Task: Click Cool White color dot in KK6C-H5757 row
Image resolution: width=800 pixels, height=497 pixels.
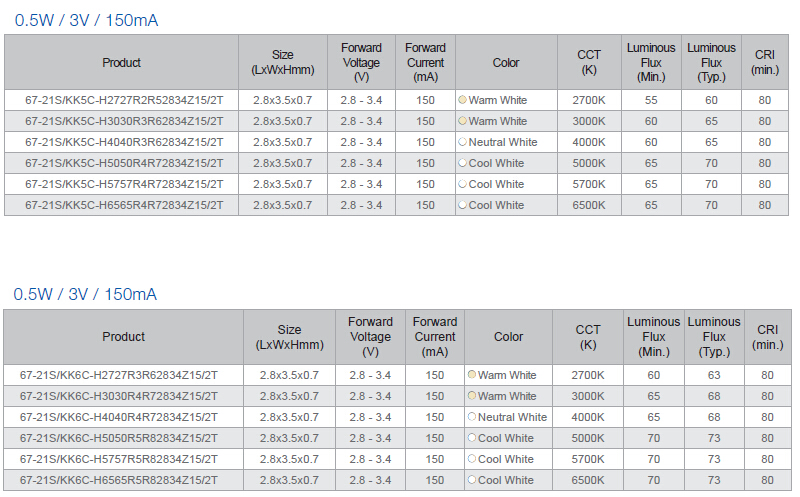Action: [472, 459]
